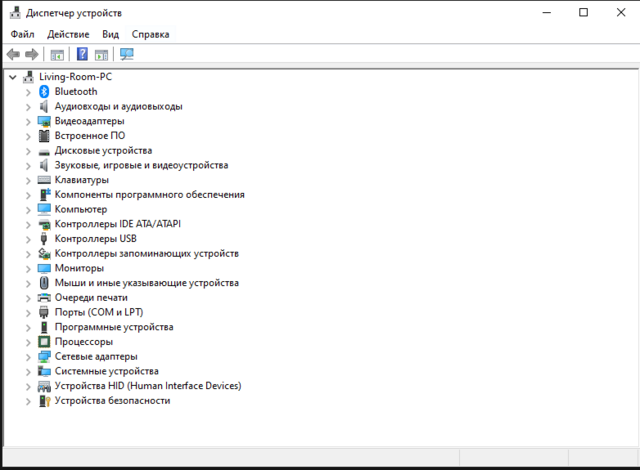Expand the Дисковые устройства category

[x=28, y=151]
